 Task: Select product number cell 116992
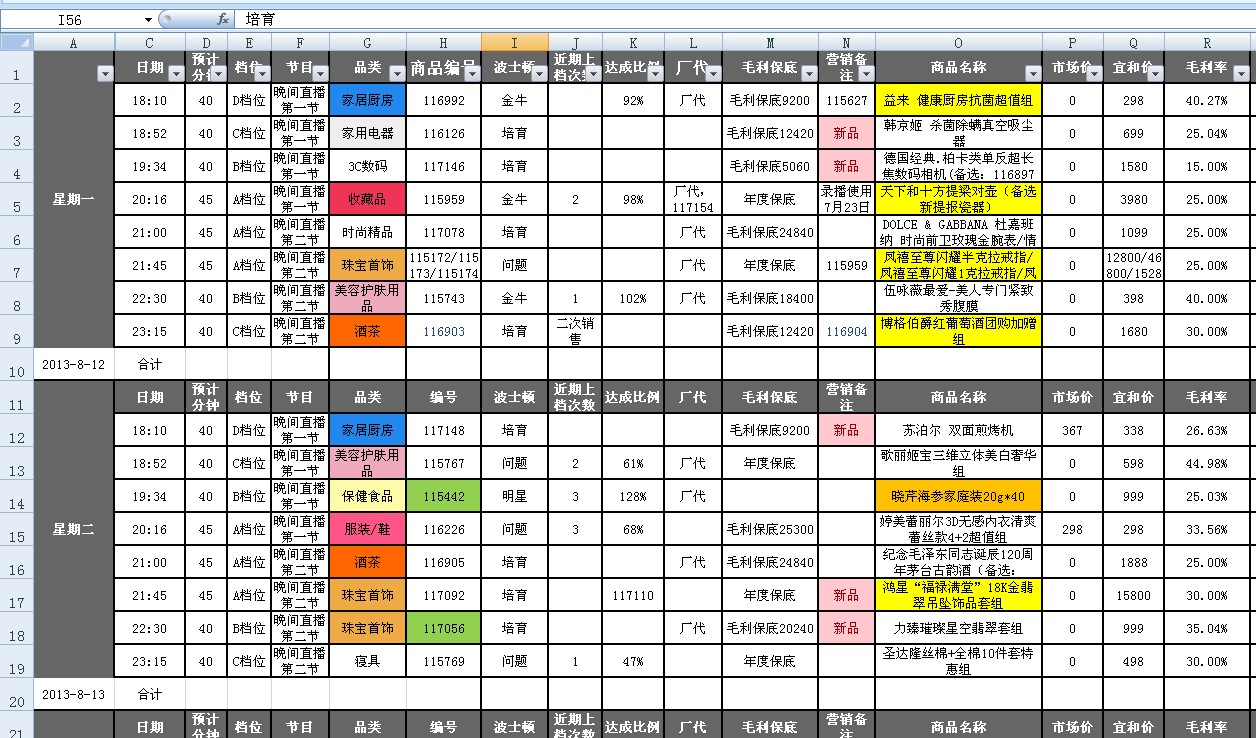(x=443, y=101)
